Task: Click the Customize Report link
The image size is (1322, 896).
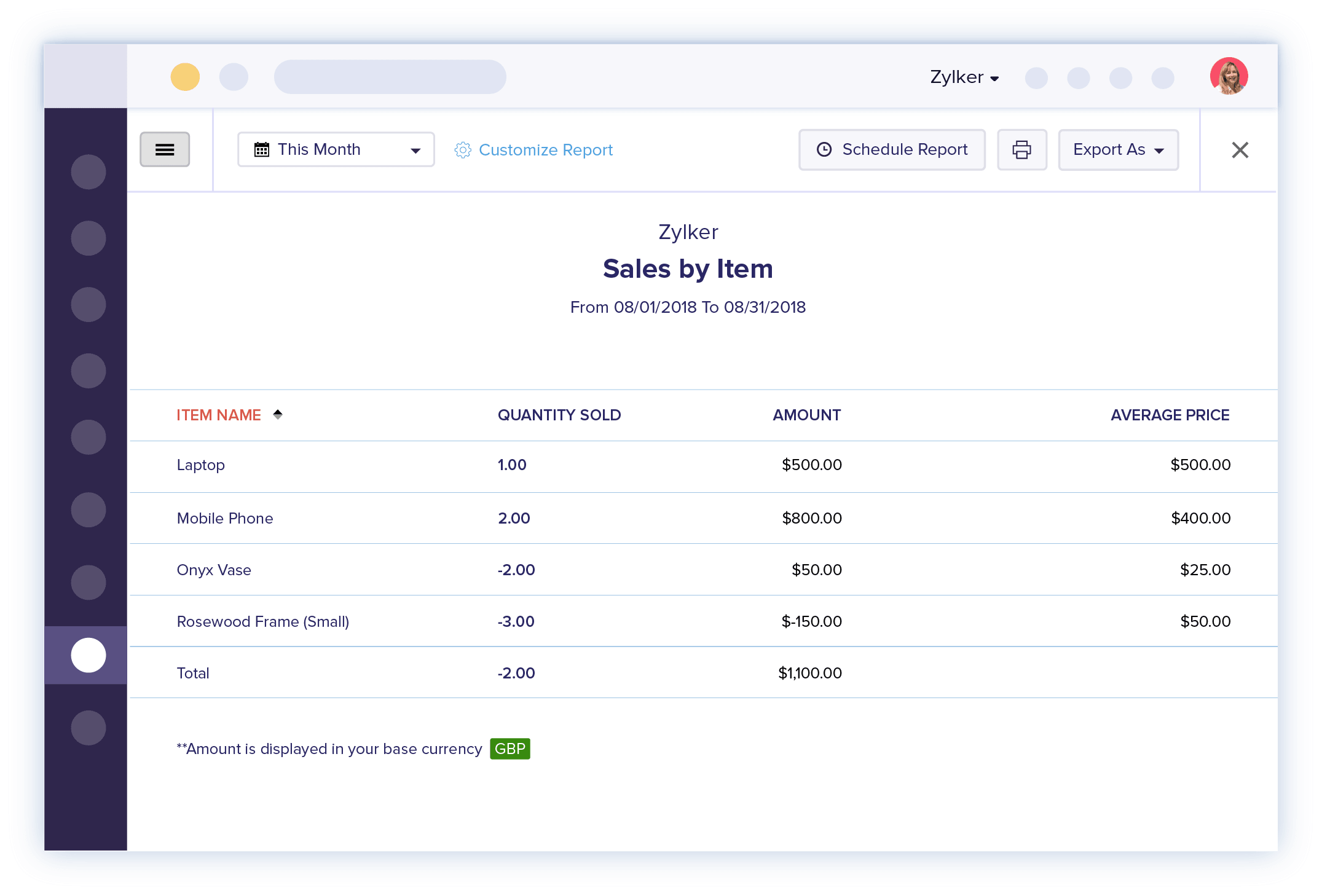Action: pos(546,149)
